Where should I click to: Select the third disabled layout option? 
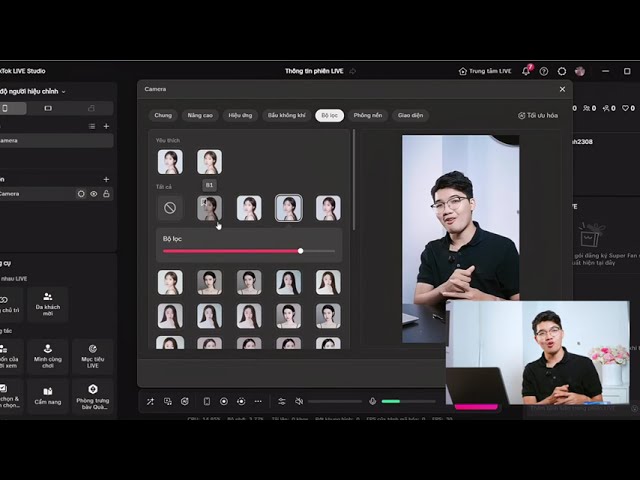pos(91,108)
